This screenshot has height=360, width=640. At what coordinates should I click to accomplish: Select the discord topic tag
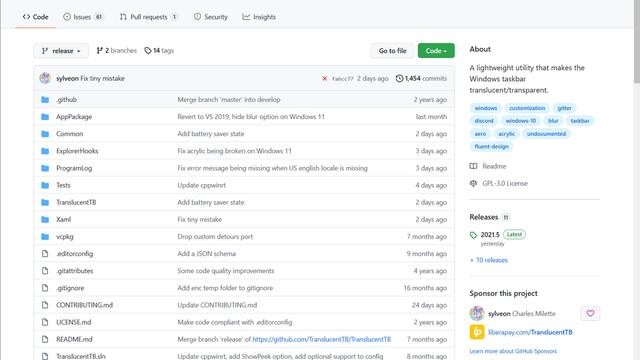(x=484, y=121)
